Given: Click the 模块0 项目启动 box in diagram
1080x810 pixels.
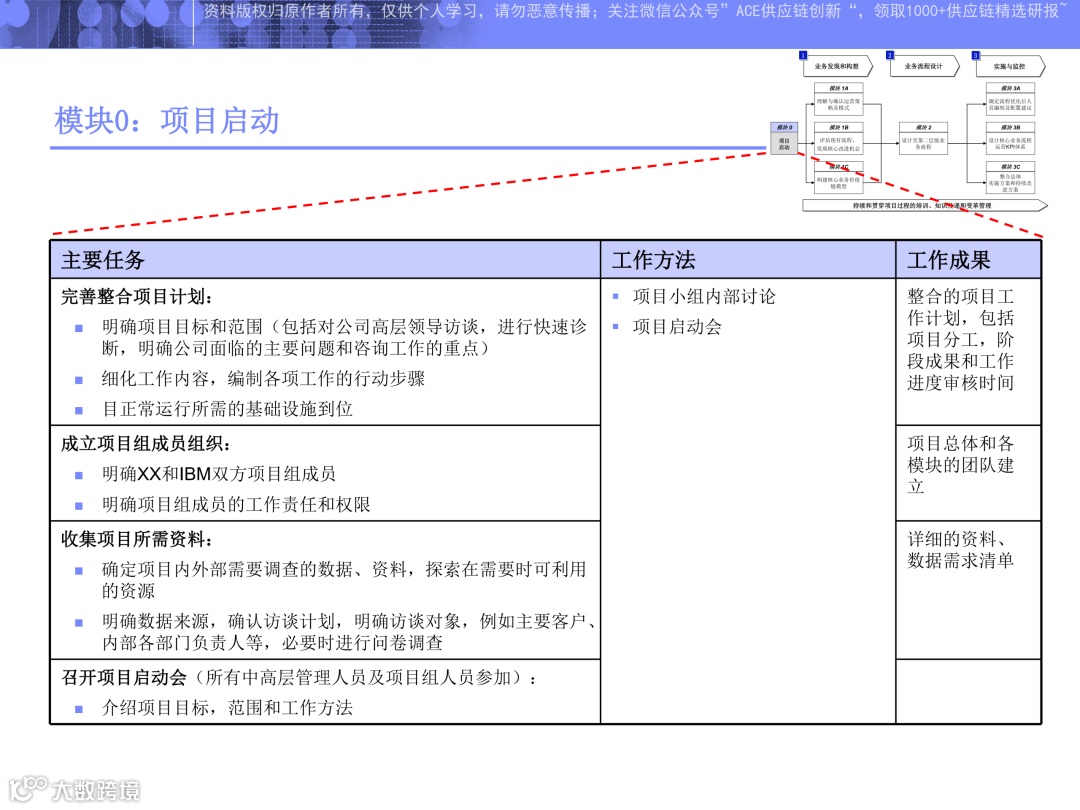Looking at the screenshot, I should [x=784, y=138].
